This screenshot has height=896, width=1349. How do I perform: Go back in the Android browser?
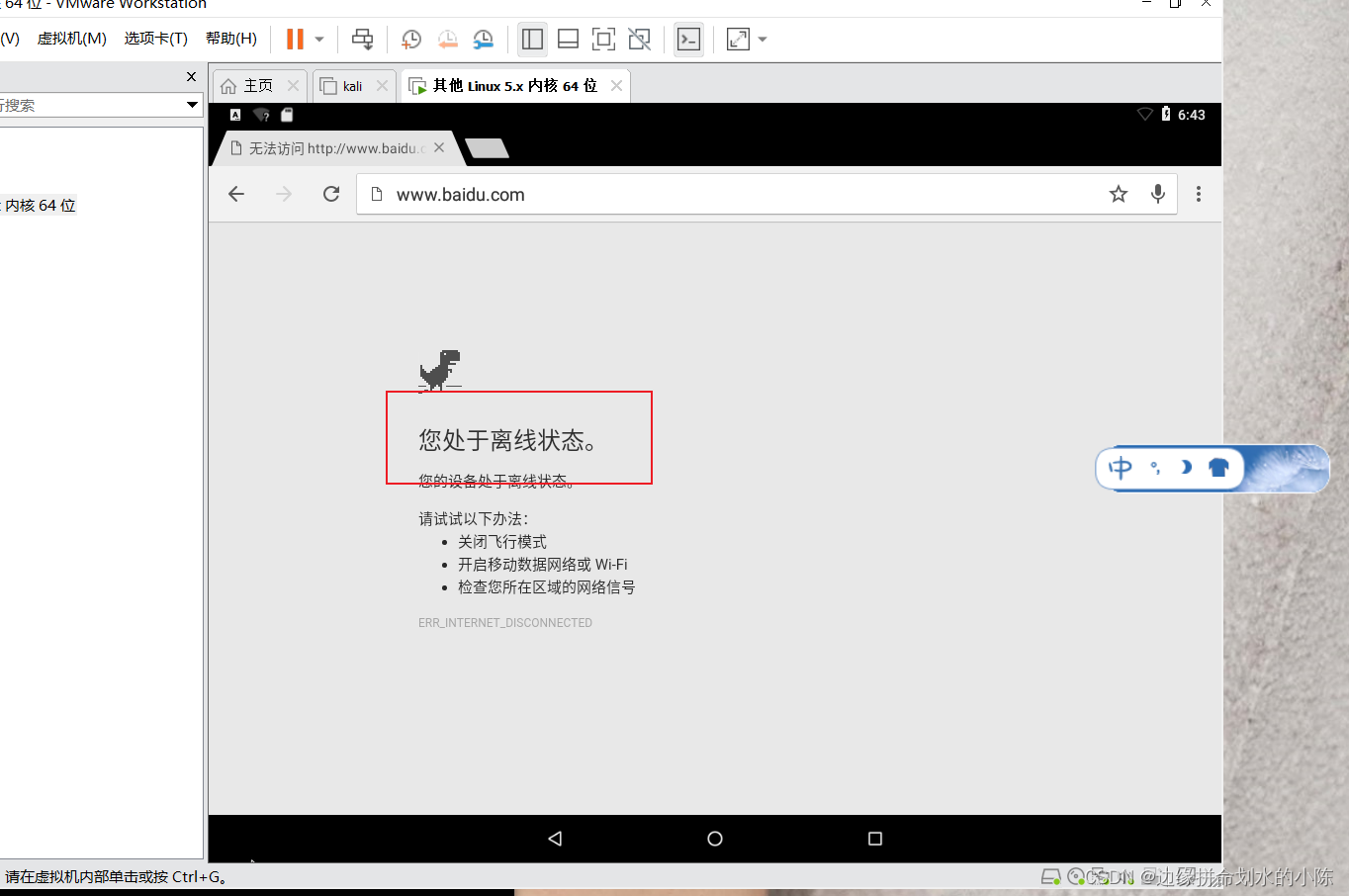236,194
